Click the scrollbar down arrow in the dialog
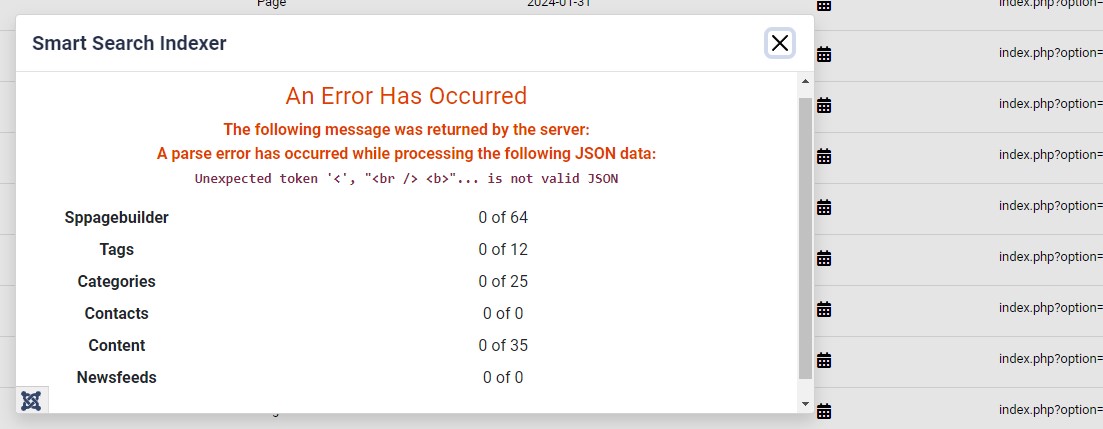This screenshot has height=429, width=1103. pos(805,403)
